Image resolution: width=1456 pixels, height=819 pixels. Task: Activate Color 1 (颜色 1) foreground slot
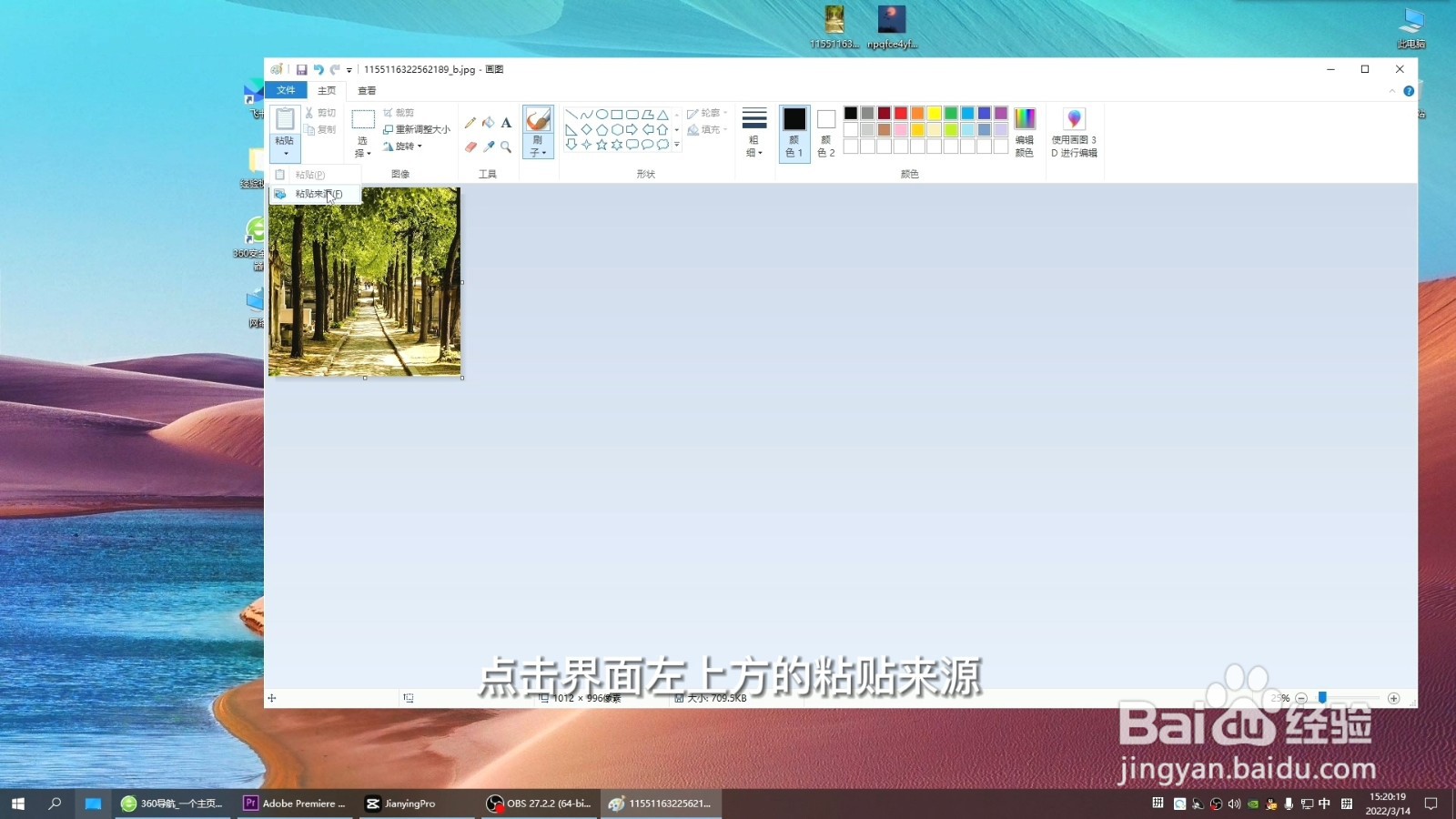coord(794,133)
